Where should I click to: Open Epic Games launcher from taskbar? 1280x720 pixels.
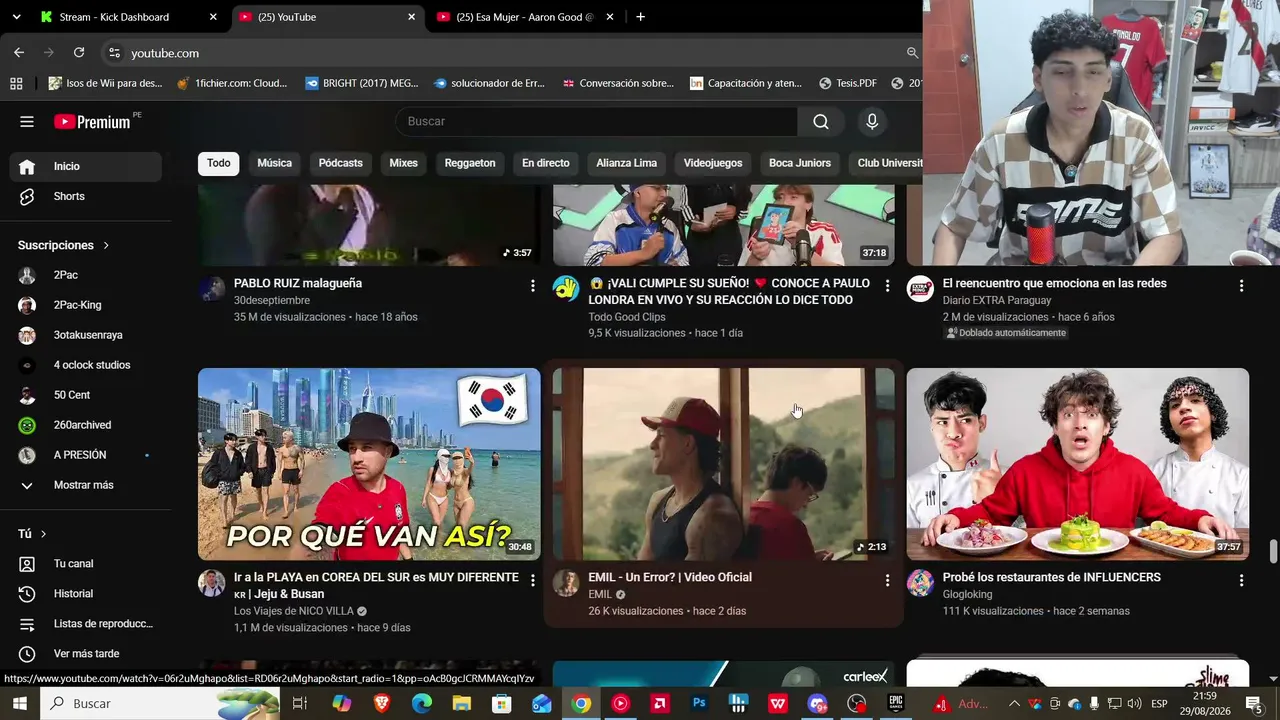896,703
